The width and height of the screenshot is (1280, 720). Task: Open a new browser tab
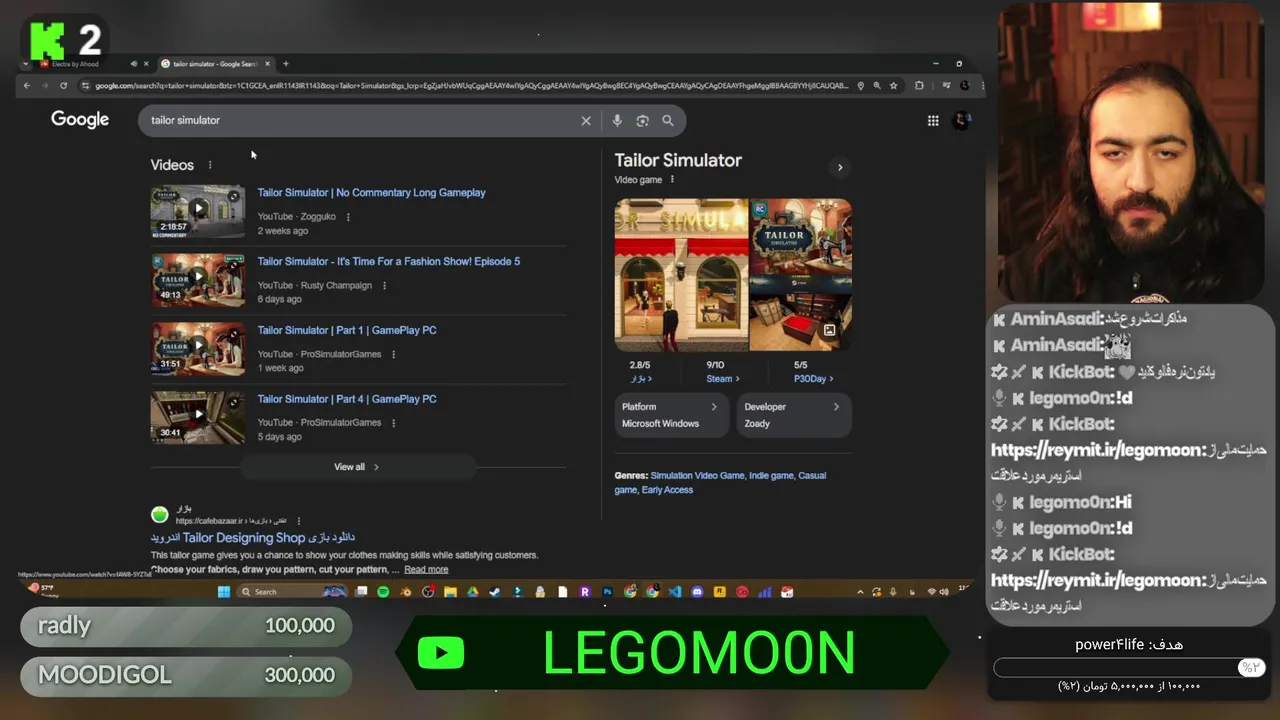(x=286, y=64)
